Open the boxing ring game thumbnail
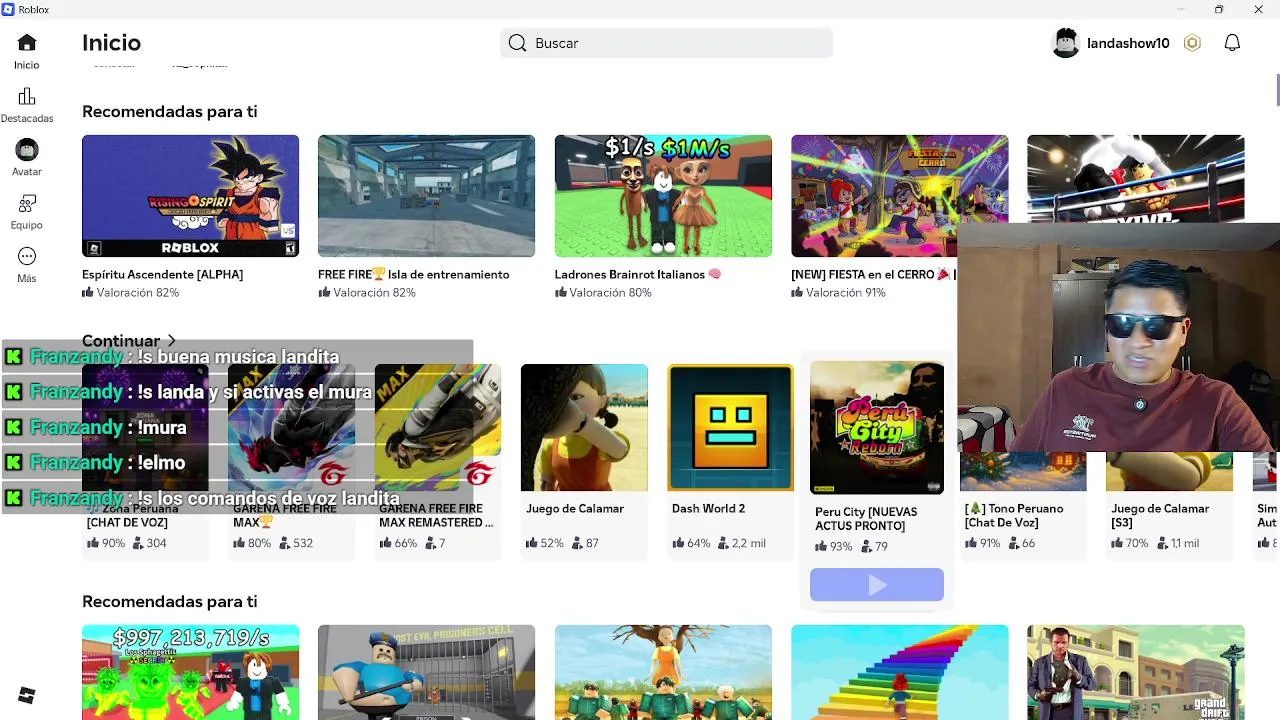This screenshot has height=720, width=1280. point(1135,179)
